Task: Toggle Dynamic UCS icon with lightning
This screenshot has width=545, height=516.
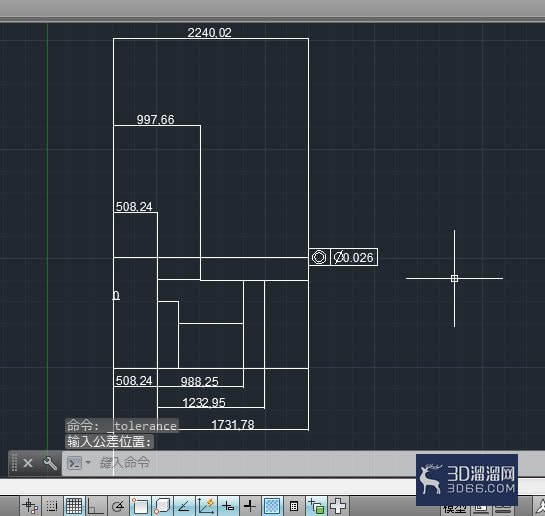Action: [206, 506]
